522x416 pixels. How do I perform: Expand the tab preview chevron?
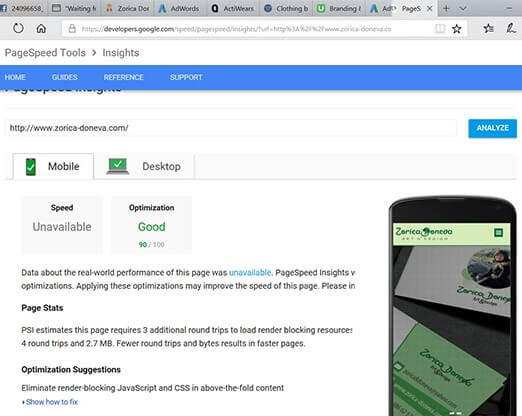(463, 9)
